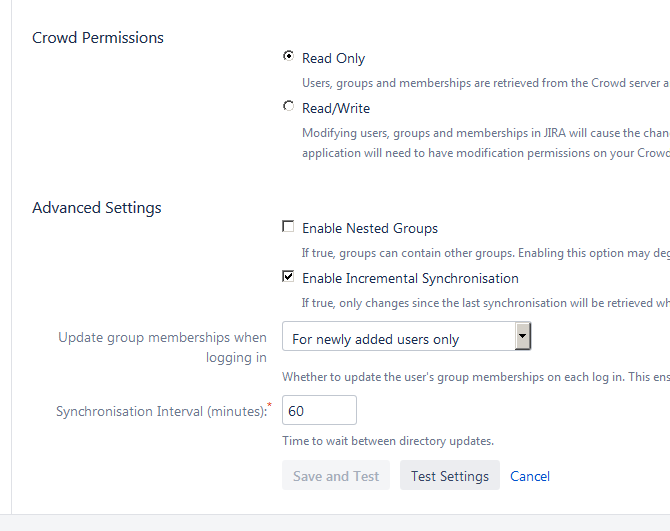Select the Read Only radio button
Screen dimensions: 670x531
[x=289, y=57]
